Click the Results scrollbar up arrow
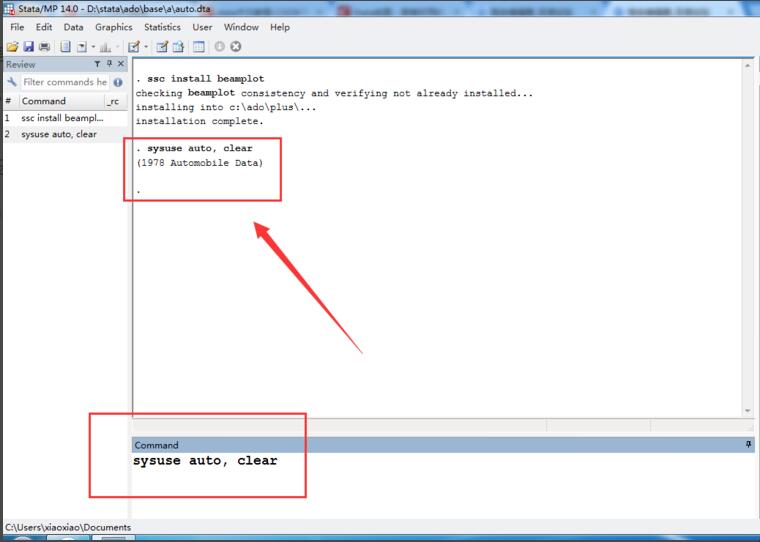 click(747, 65)
